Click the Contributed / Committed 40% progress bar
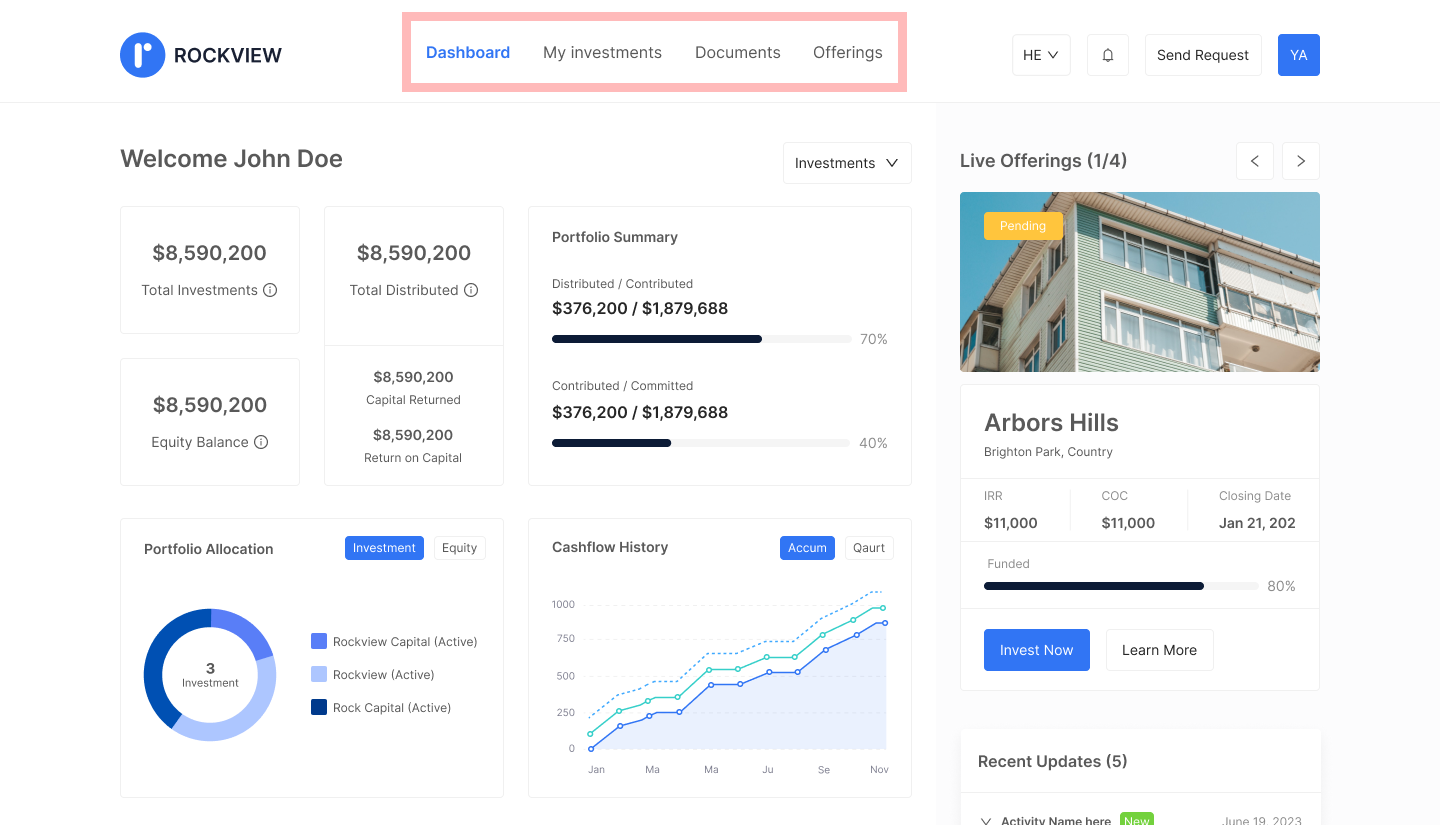Screen dimensions: 1440x825 [702, 443]
